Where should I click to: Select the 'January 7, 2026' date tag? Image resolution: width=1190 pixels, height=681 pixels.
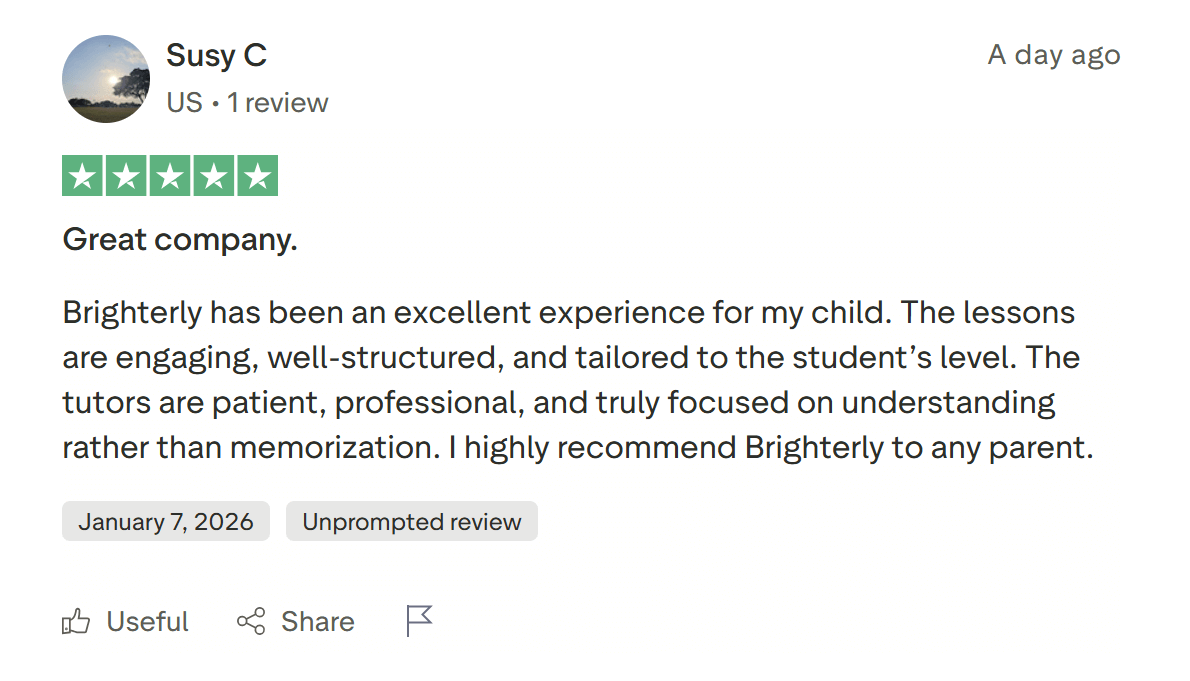tap(165, 520)
